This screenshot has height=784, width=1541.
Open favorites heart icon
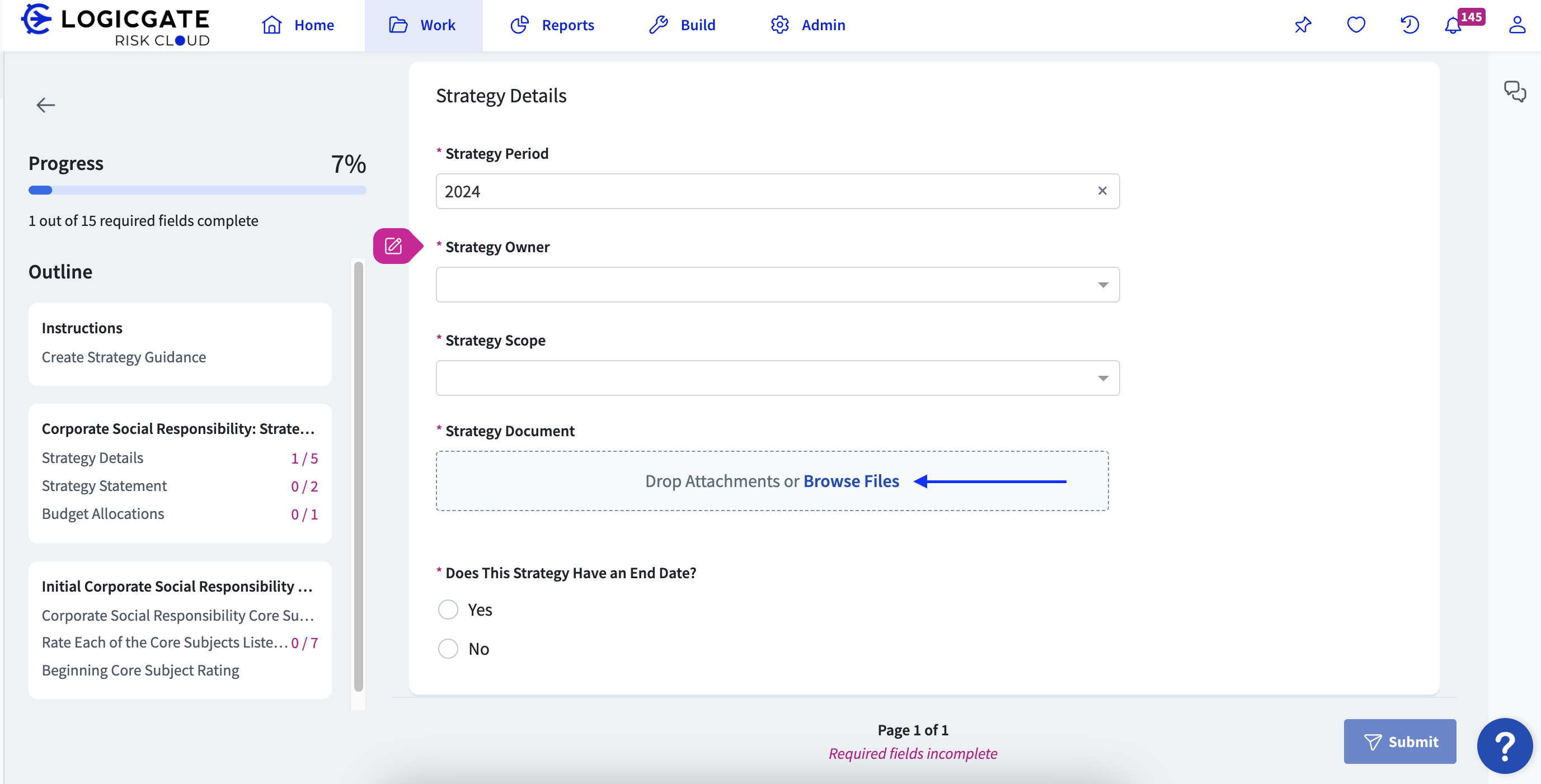1356,25
